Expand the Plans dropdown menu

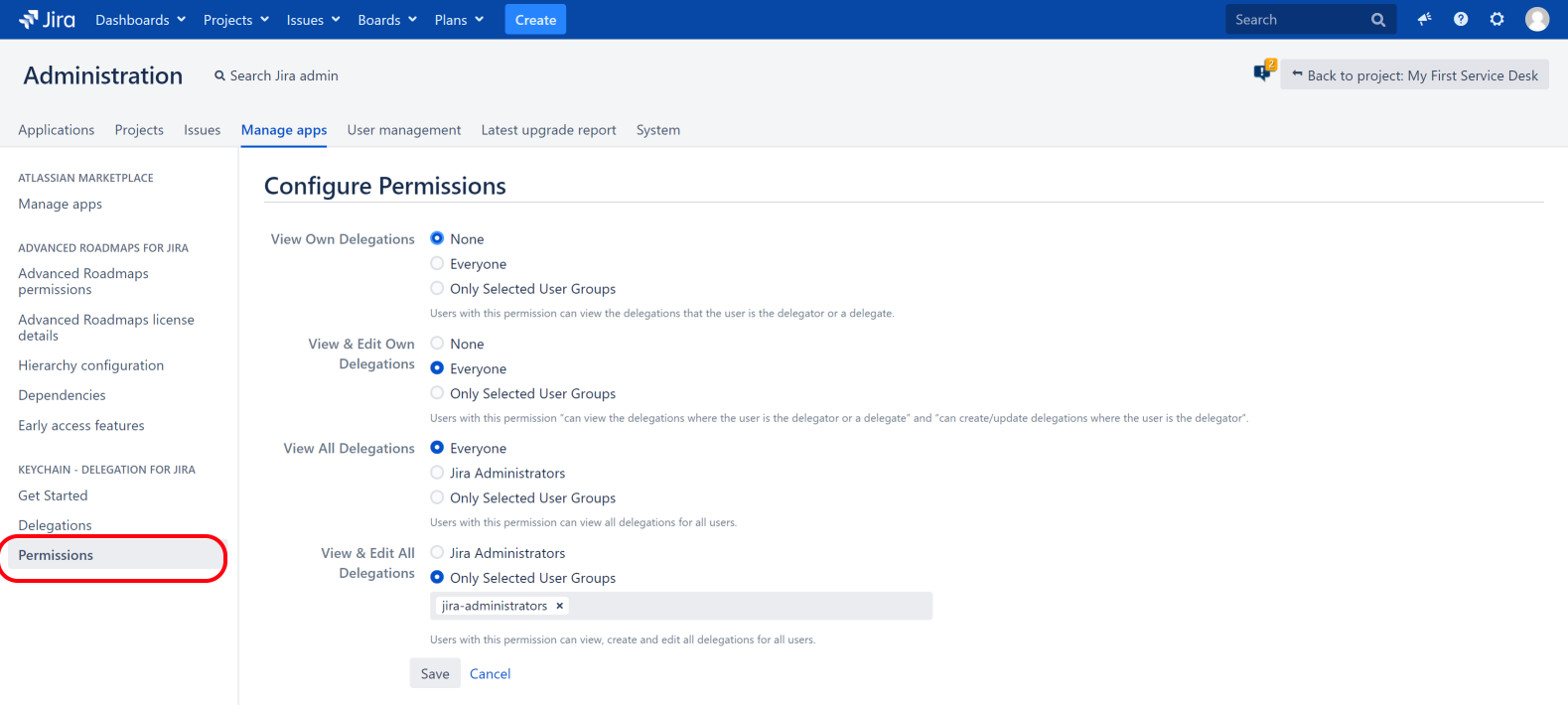tap(459, 20)
